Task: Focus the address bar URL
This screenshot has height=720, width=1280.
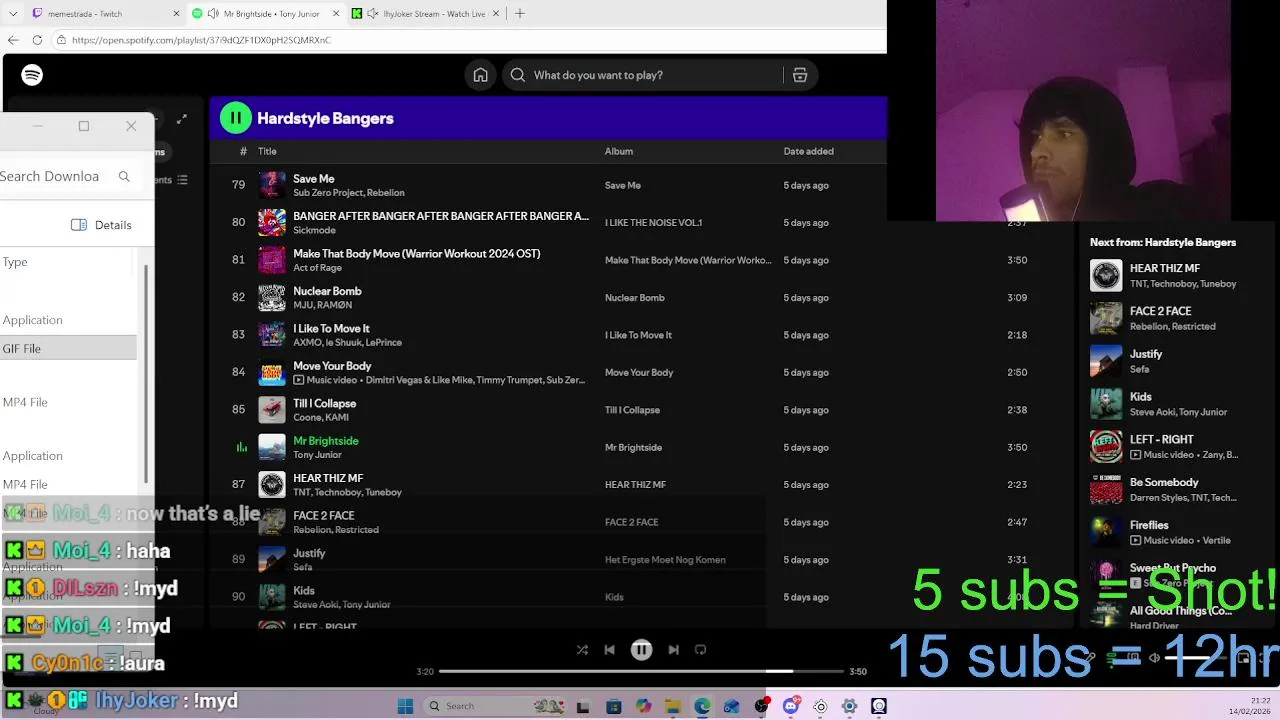Action: point(201,40)
